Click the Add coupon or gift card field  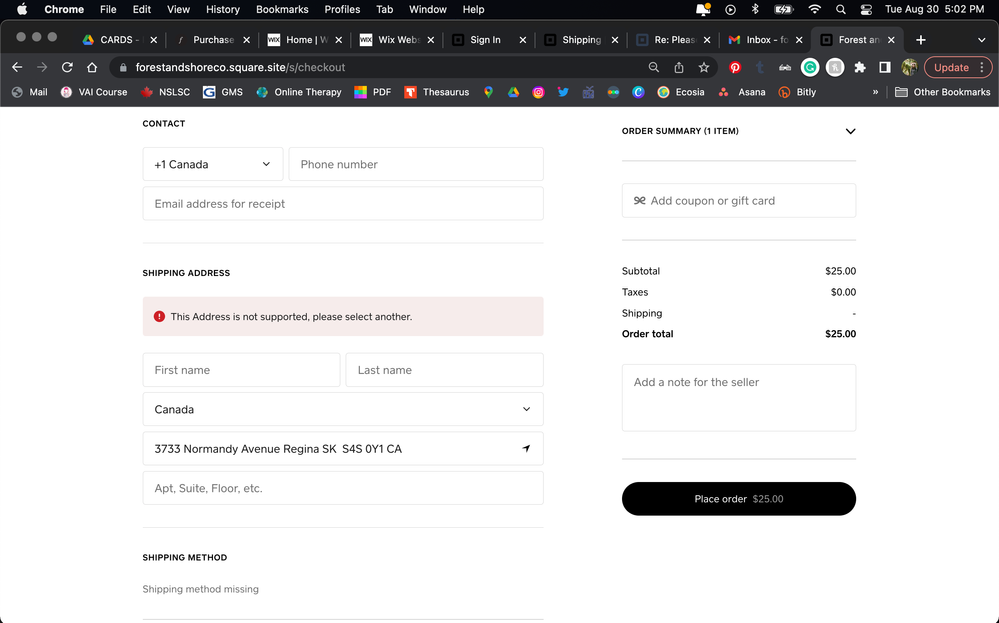738,200
